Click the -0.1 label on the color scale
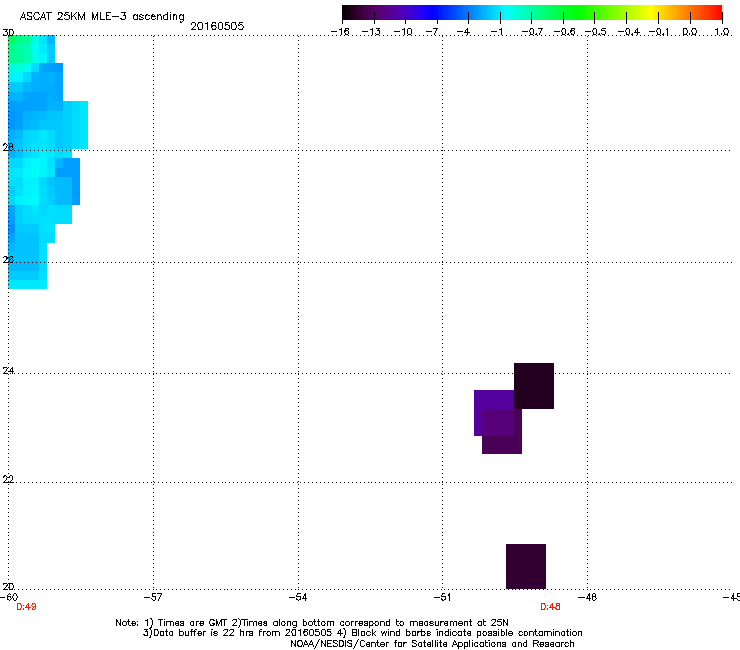The width and height of the screenshot is (740, 650). point(659,32)
